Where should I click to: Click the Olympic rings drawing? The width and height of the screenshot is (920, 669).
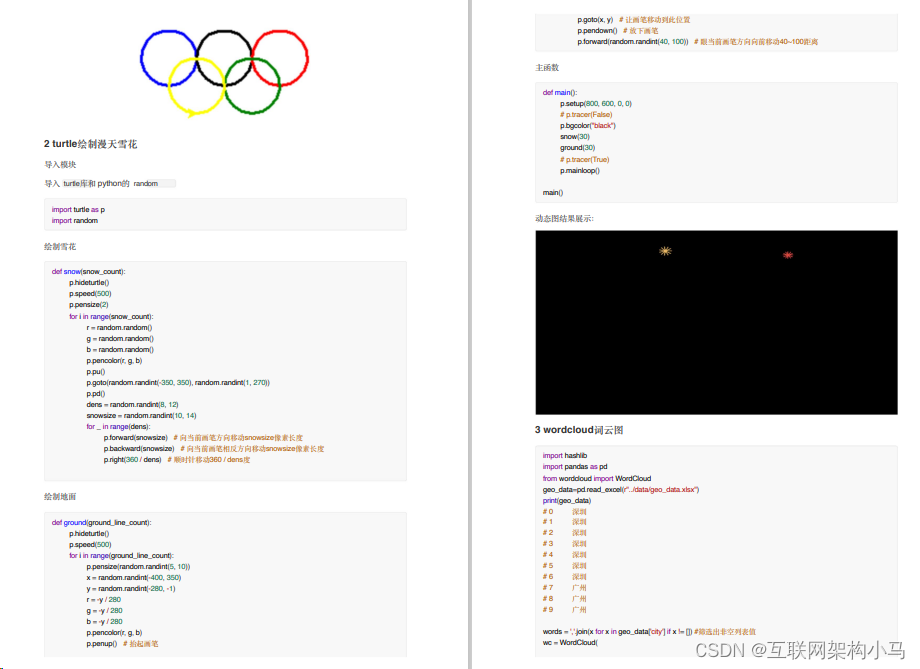224,73
